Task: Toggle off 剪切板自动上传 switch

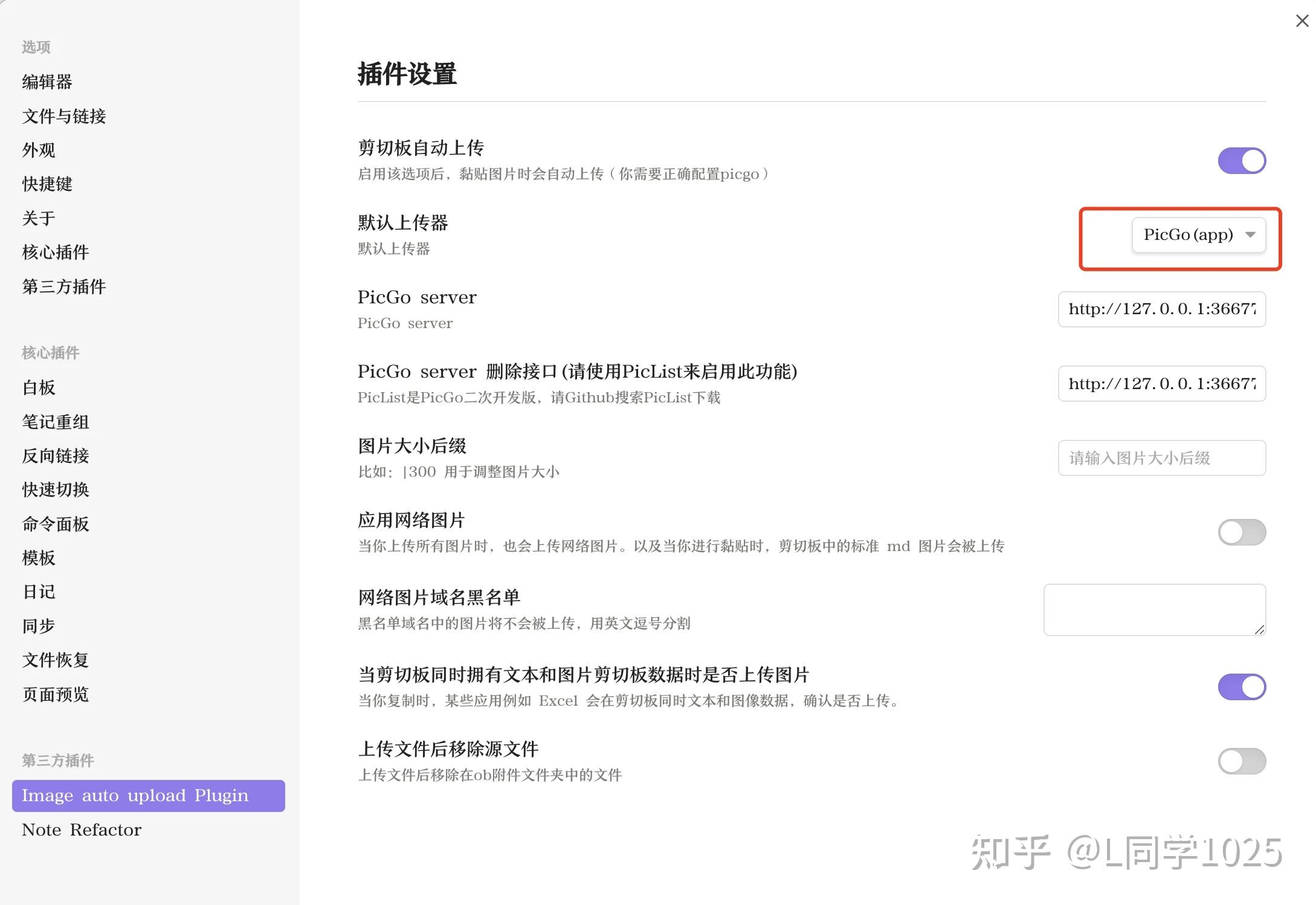Action: pos(1242,161)
